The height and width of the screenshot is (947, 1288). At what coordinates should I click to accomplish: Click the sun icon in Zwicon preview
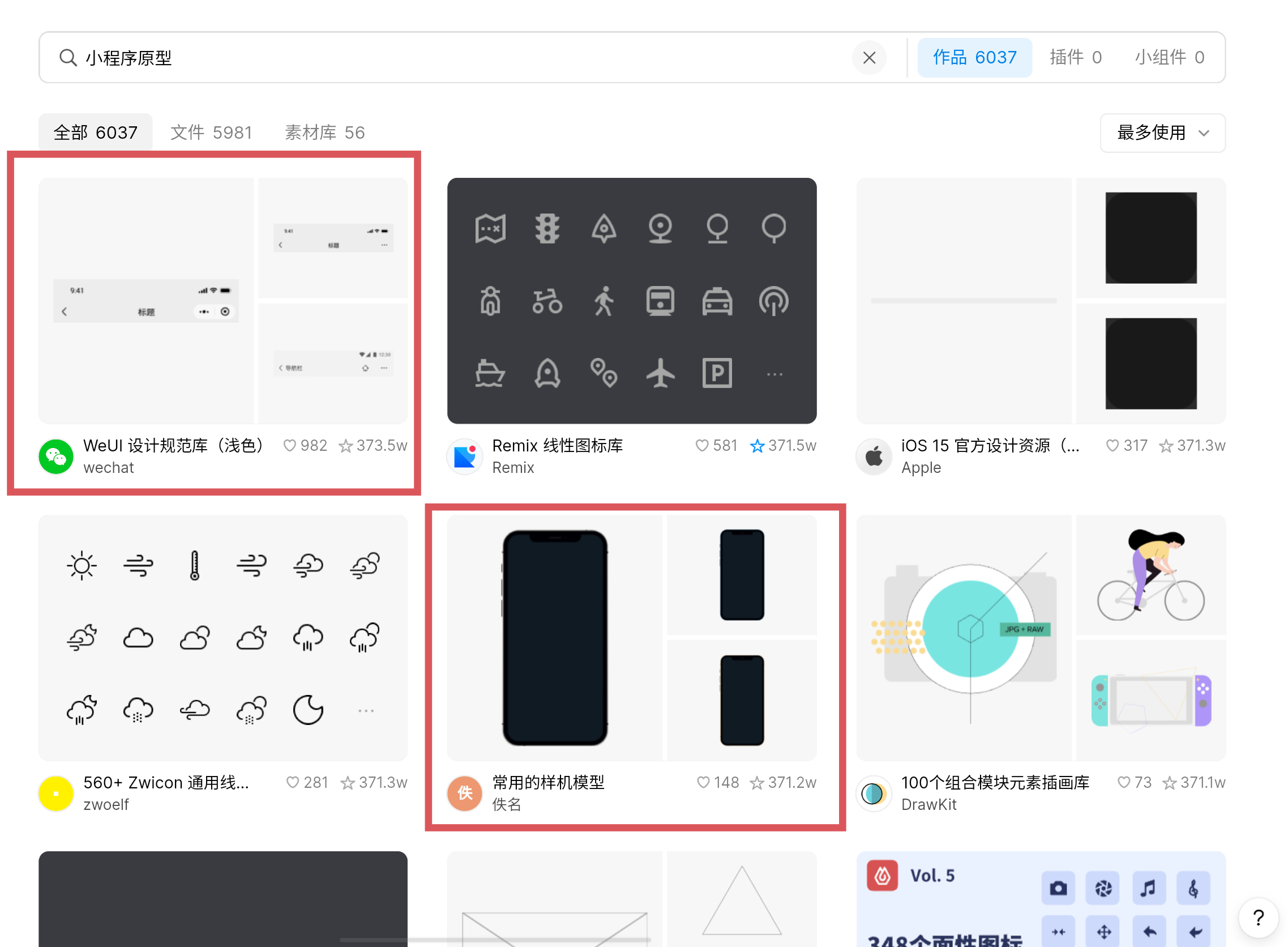82,566
